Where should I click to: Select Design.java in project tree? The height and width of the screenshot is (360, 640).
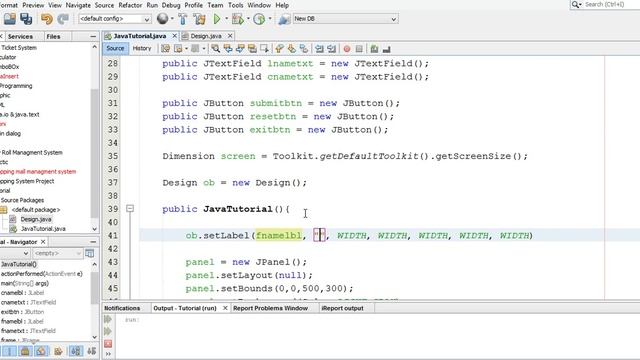click(x=36, y=219)
